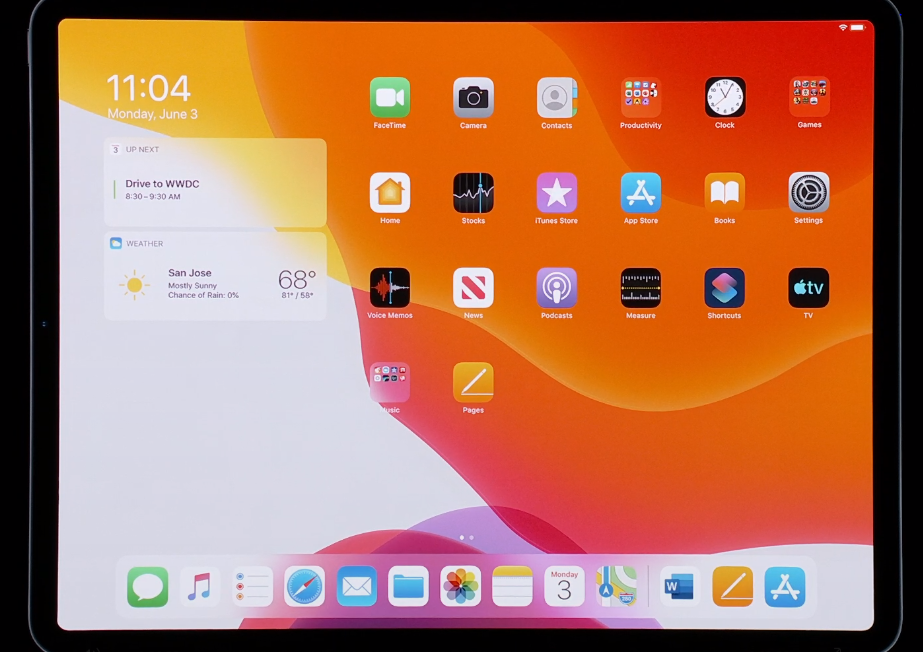Tap the Wi-Fi indicator in the status bar

point(843,28)
